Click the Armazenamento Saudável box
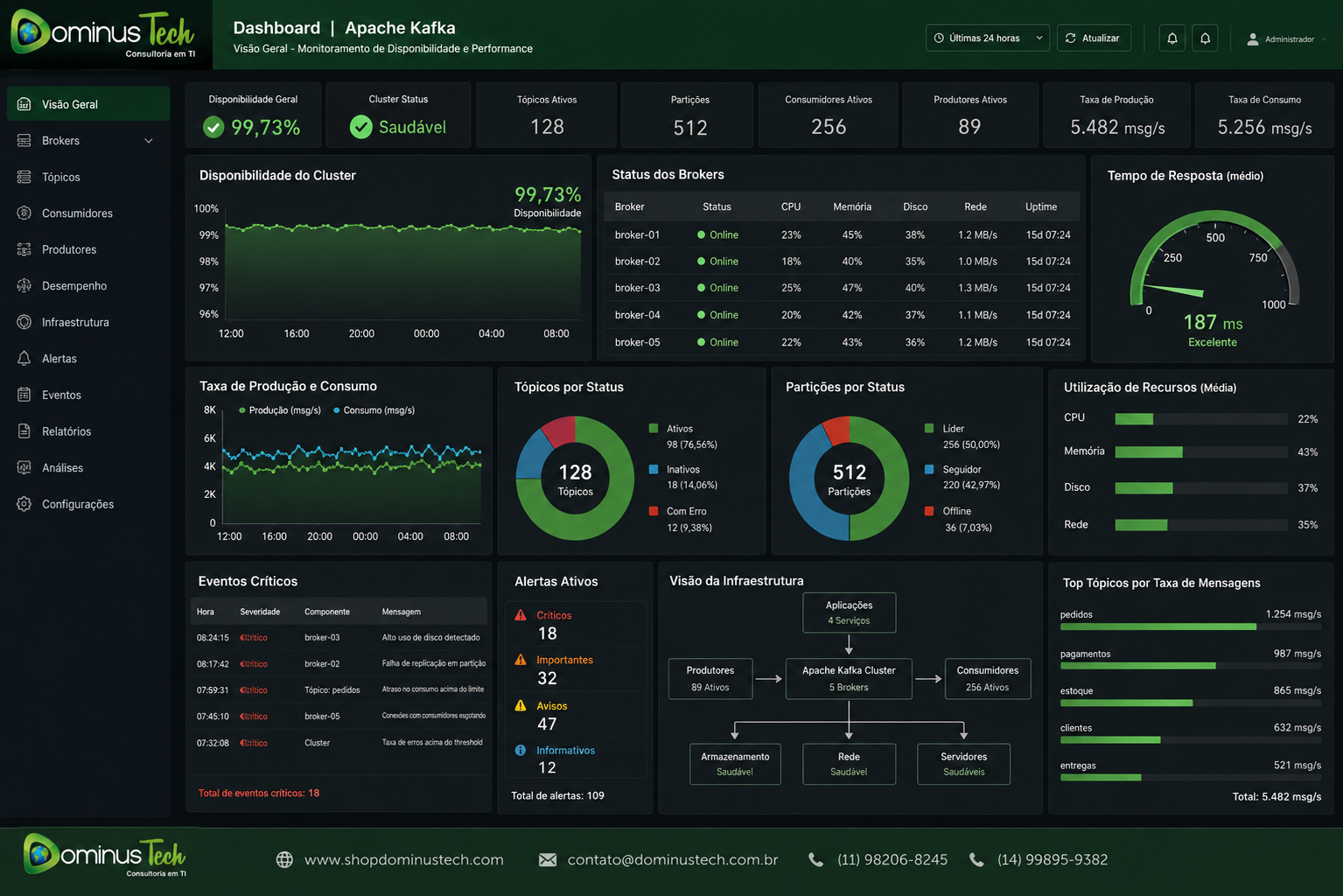The image size is (1343, 896). 735,764
